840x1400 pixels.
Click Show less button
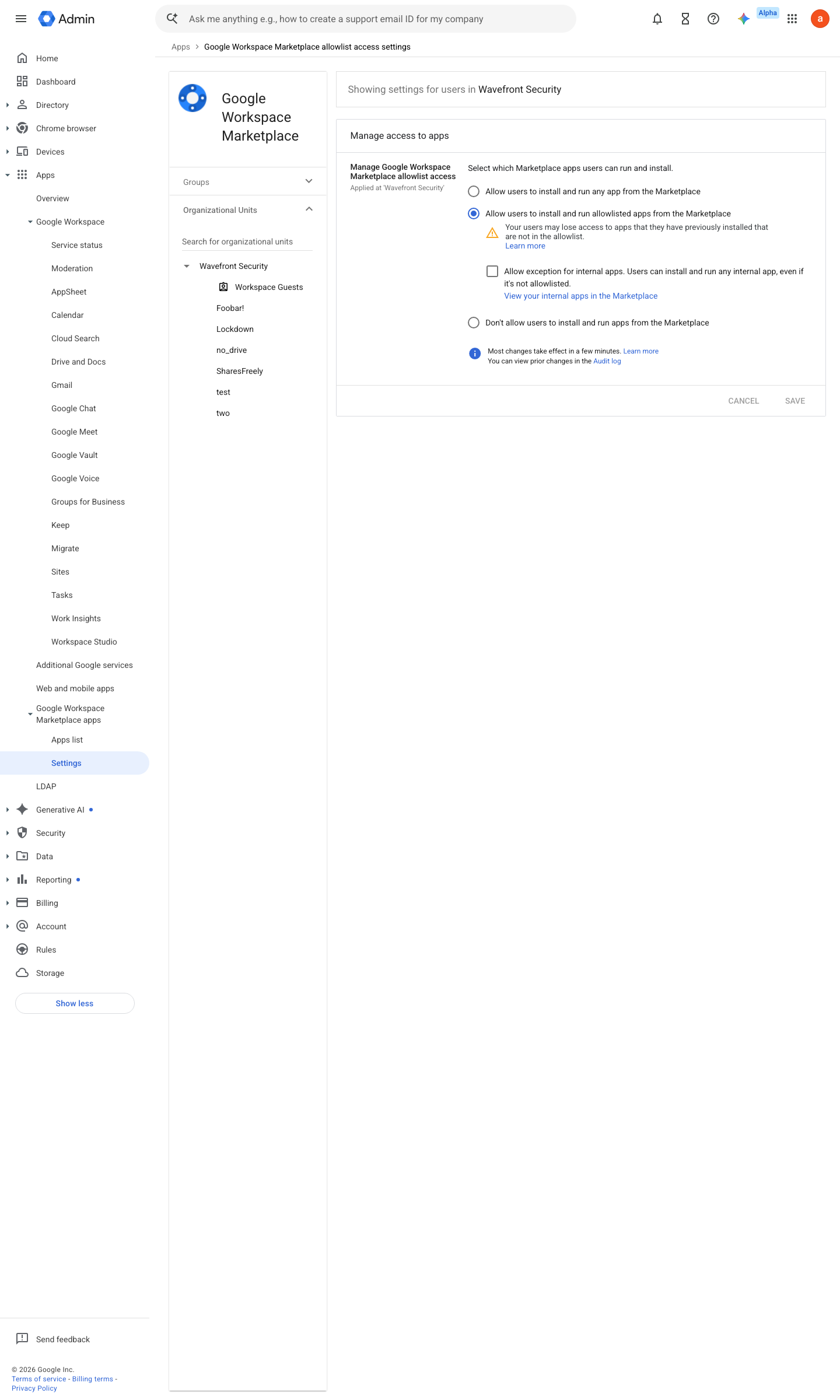tap(75, 1003)
